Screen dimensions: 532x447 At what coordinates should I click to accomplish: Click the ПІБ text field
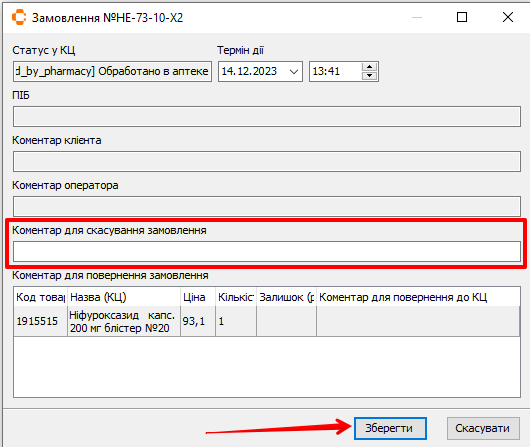(267, 116)
